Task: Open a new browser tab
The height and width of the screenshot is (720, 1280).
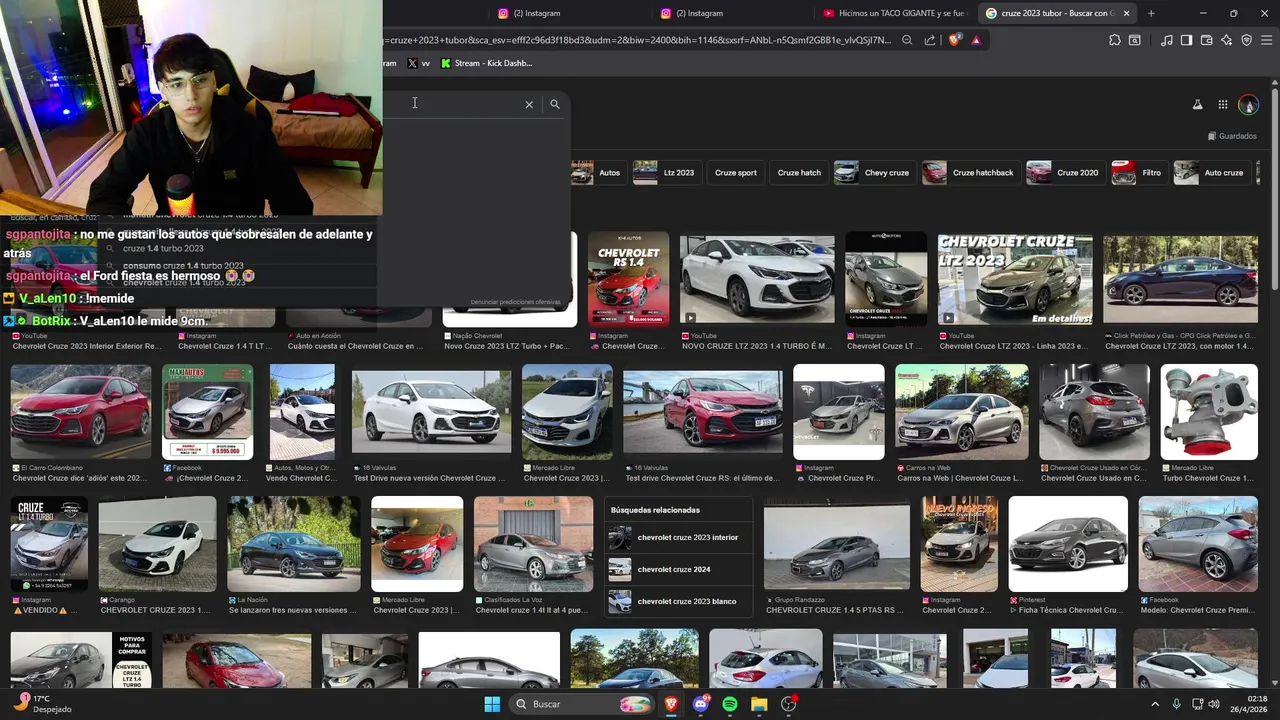Action: click(x=1151, y=13)
